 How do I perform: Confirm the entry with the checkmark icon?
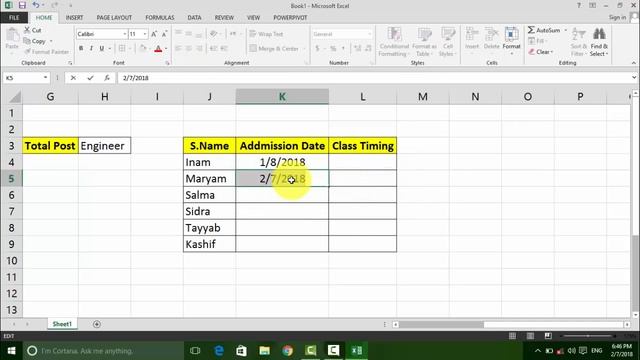tap(90, 78)
